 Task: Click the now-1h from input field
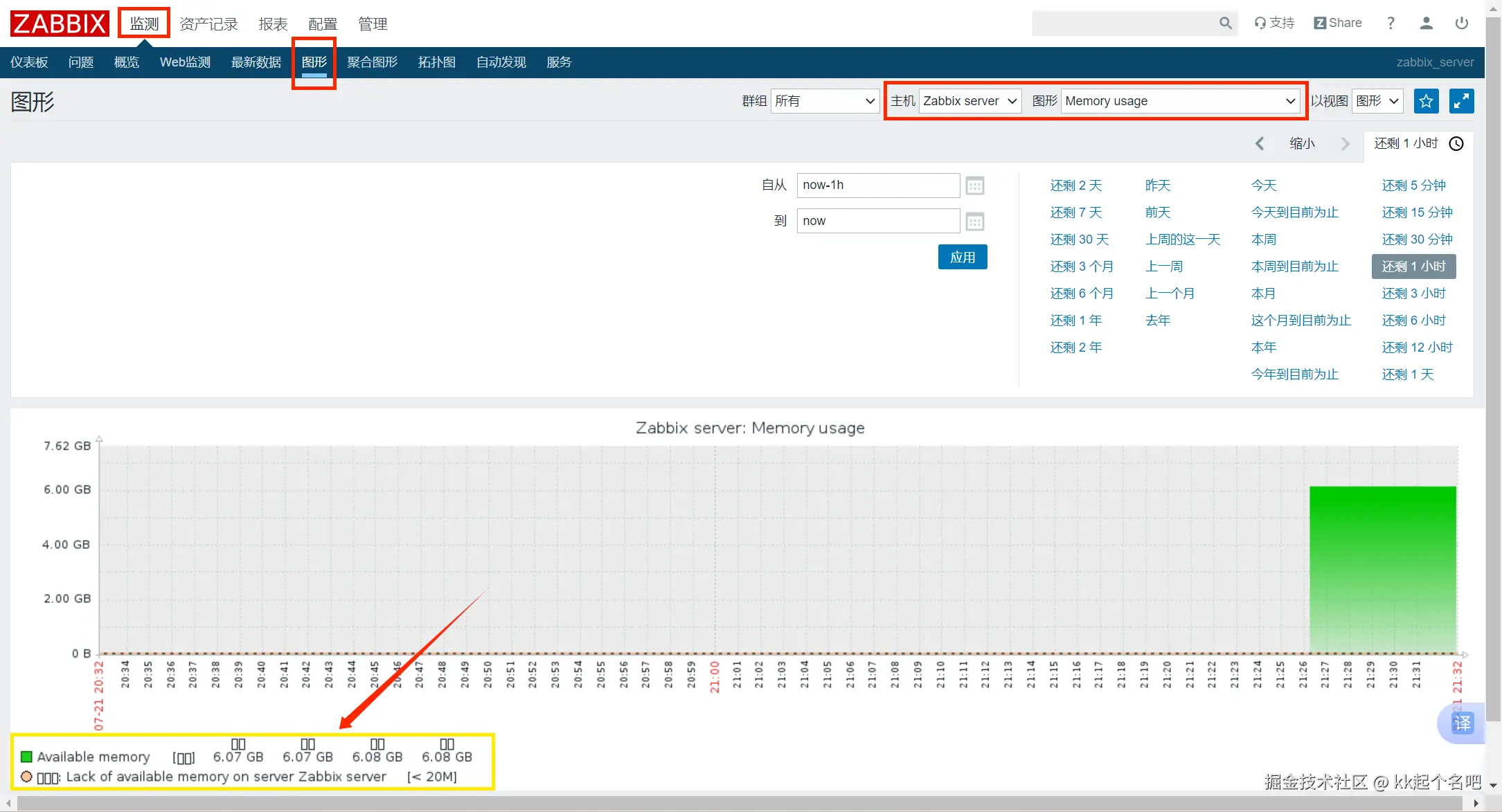point(877,186)
